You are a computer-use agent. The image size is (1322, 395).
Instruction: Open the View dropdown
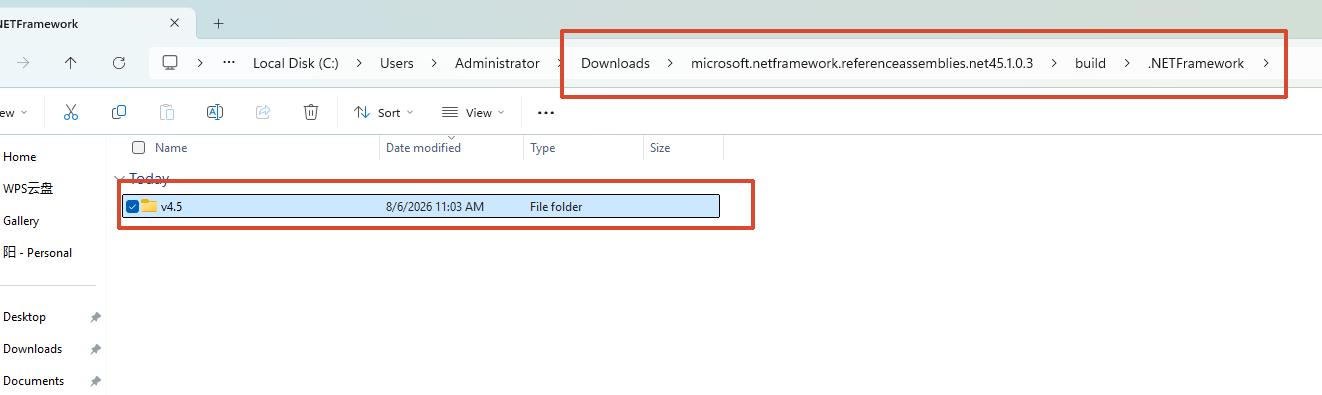pyautogui.click(x=473, y=113)
